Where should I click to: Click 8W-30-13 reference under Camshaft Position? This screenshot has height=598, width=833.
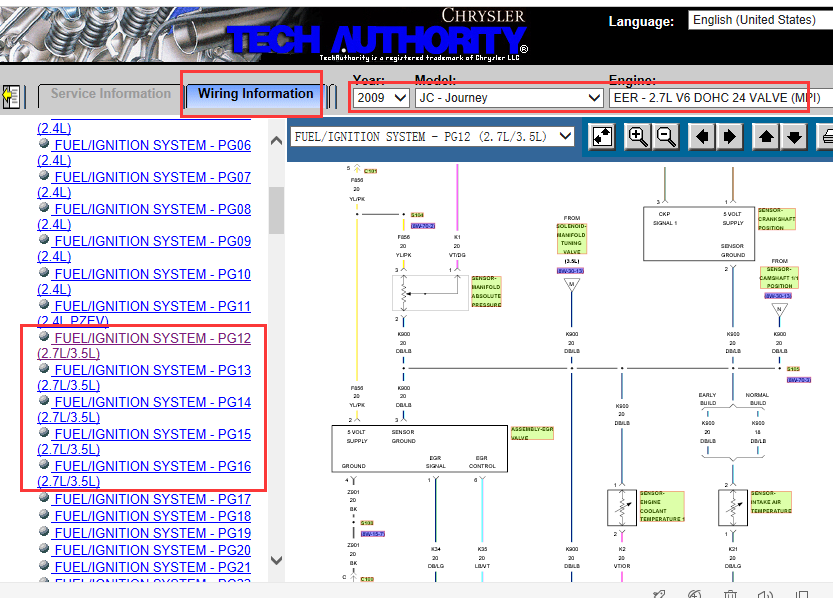(778, 296)
